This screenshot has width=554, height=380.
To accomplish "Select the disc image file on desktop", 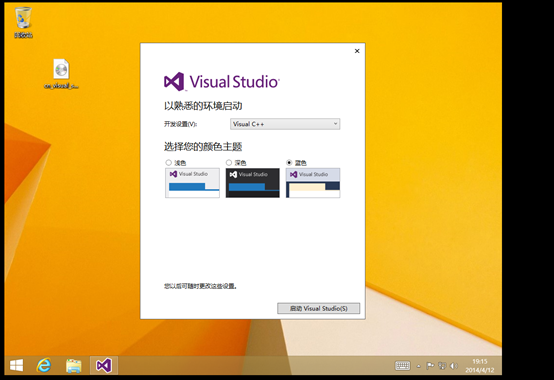I will tap(61, 73).
